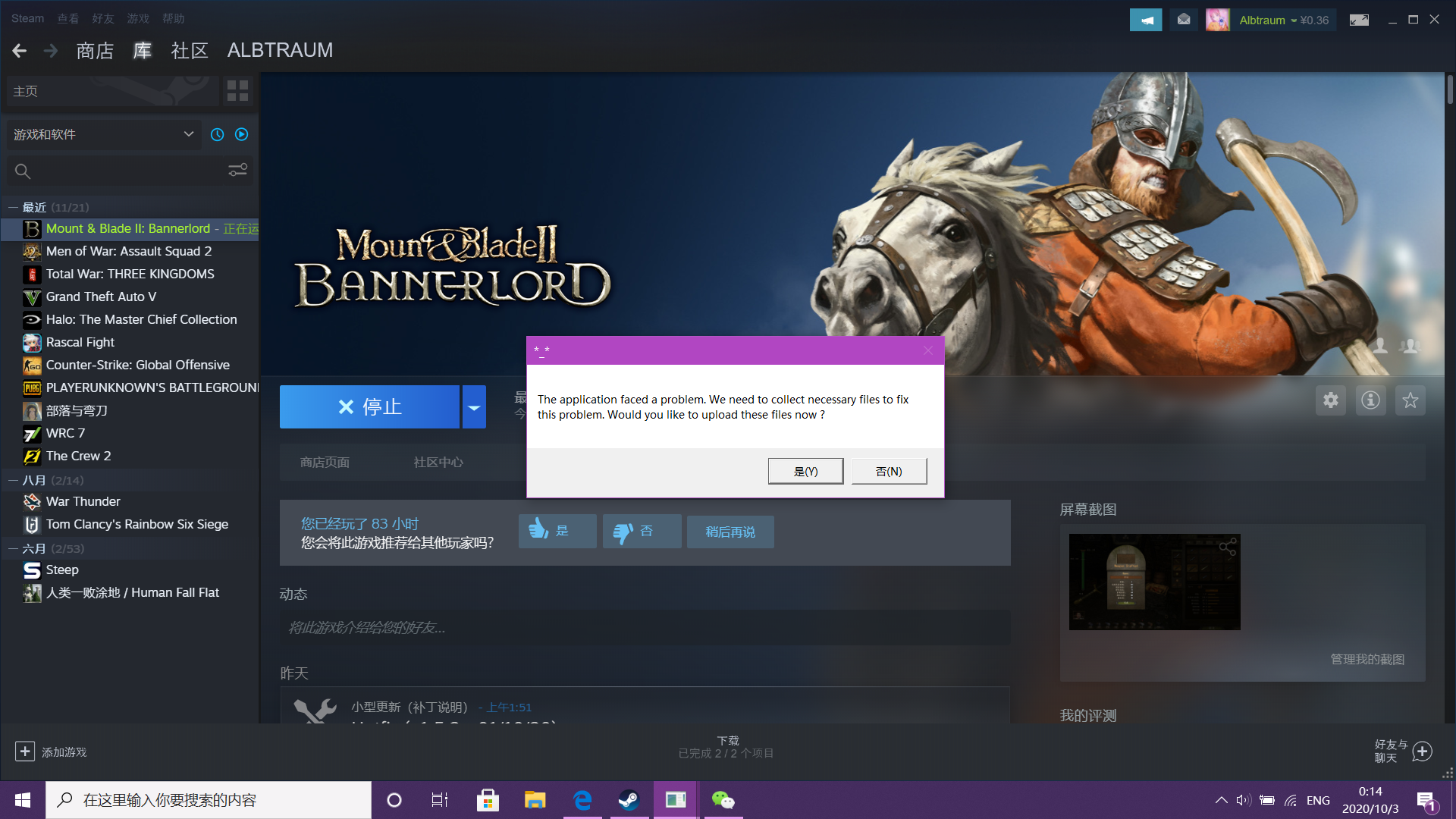Select Total War: THREE KINGDOMS
The image size is (1456, 819).
[x=130, y=274]
